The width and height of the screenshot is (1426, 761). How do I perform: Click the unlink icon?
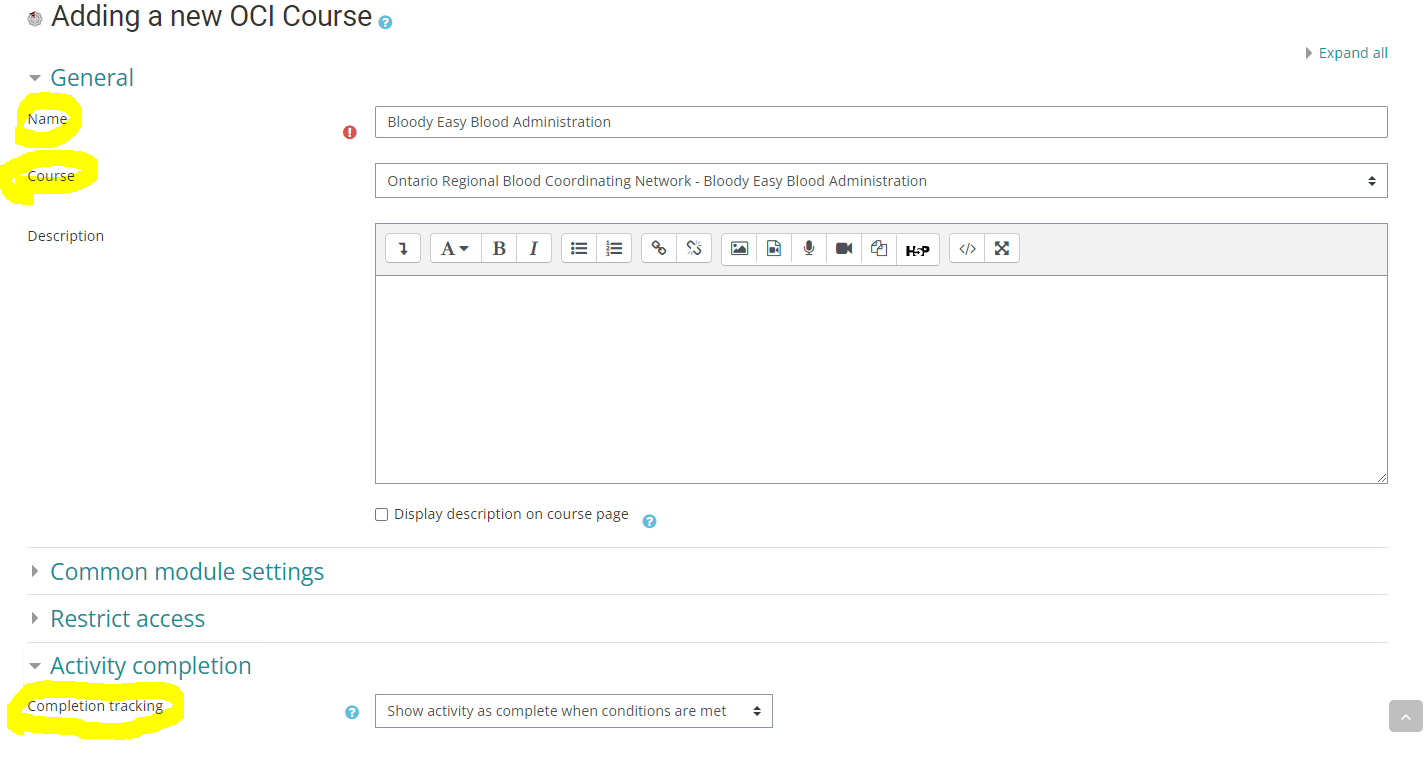[694, 249]
